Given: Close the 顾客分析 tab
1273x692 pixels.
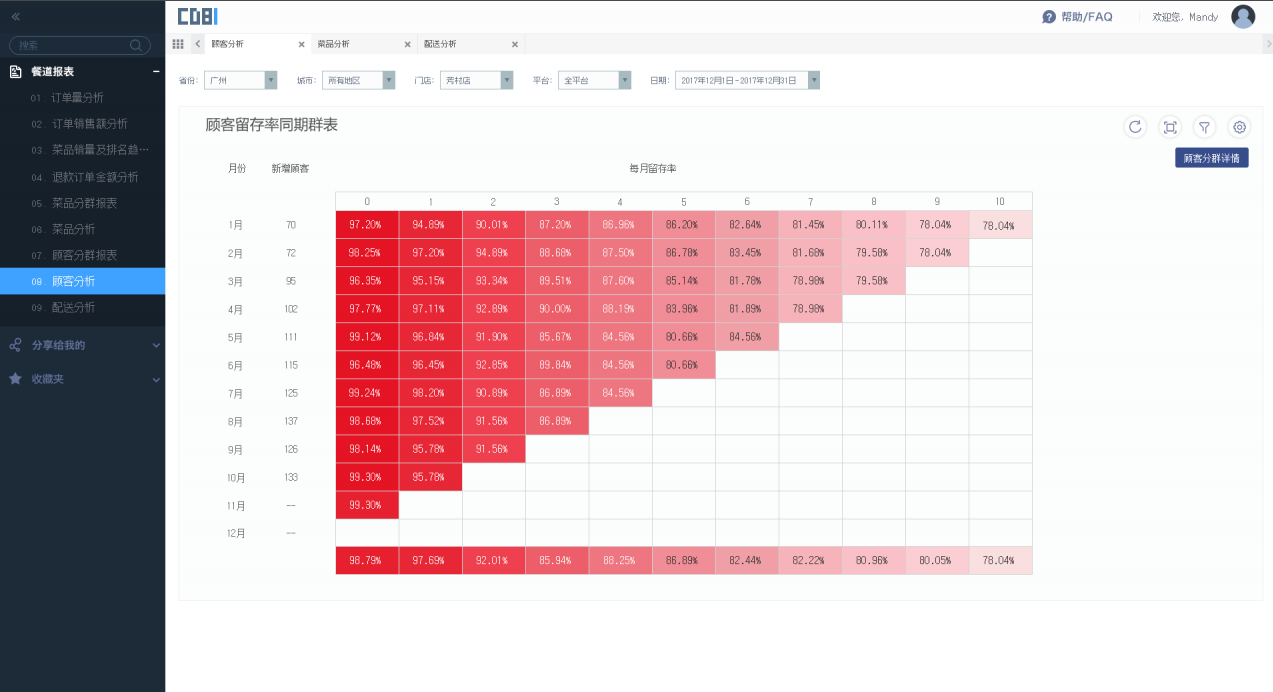Looking at the screenshot, I should [301, 44].
